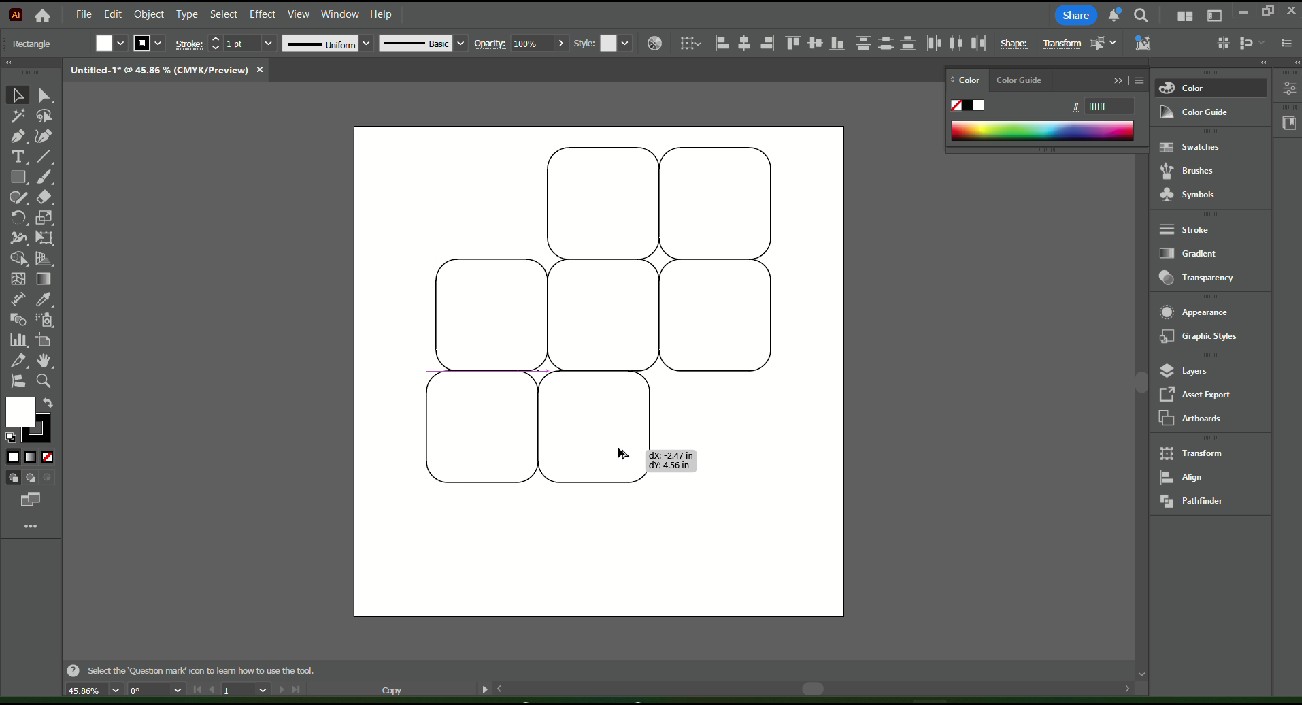Viewport: 1302px width, 705px height.
Task: Open artboard number dropdown in status bar
Action: coord(262,690)
